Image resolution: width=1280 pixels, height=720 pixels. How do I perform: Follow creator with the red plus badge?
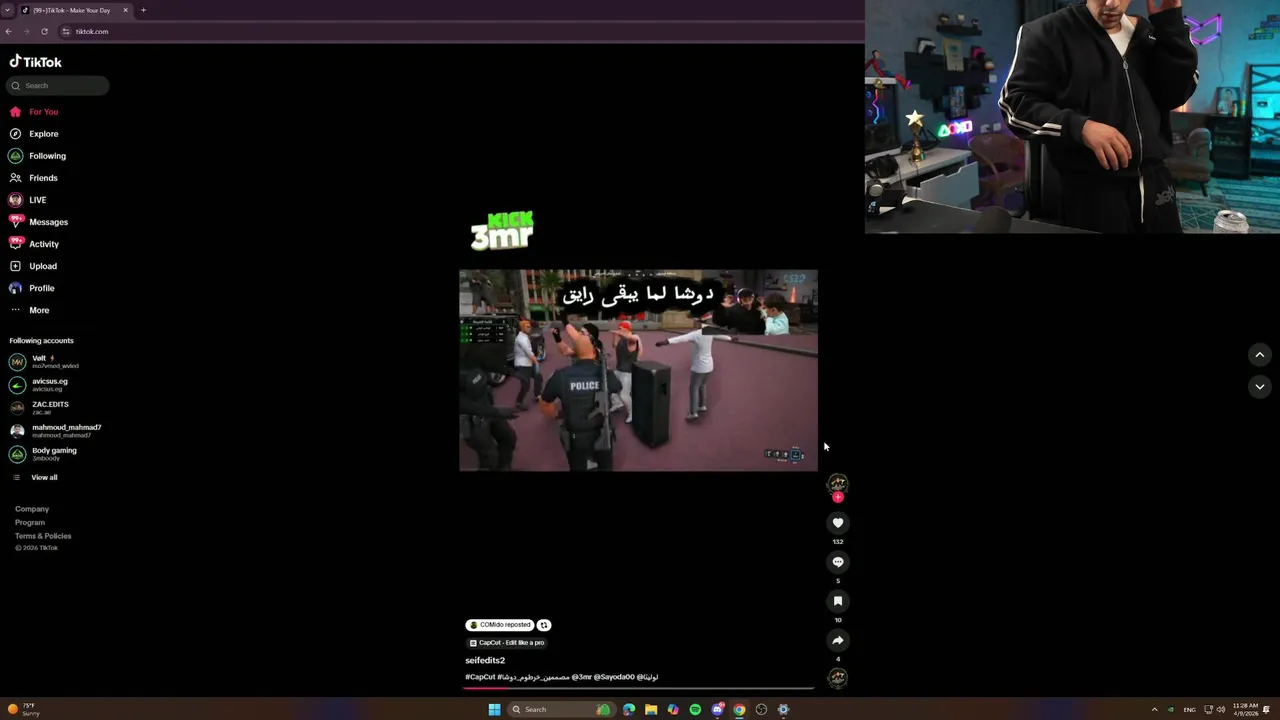tap(838, 497)
